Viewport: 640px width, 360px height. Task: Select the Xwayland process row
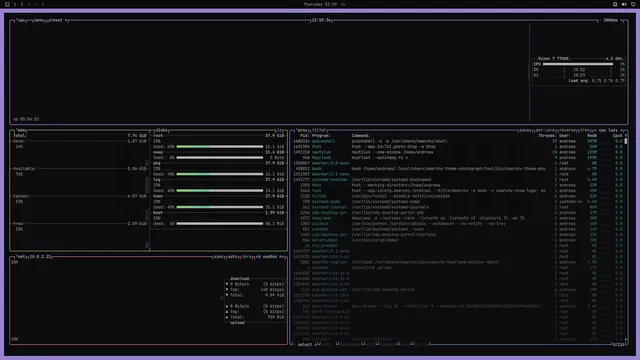tap(457, 218)
